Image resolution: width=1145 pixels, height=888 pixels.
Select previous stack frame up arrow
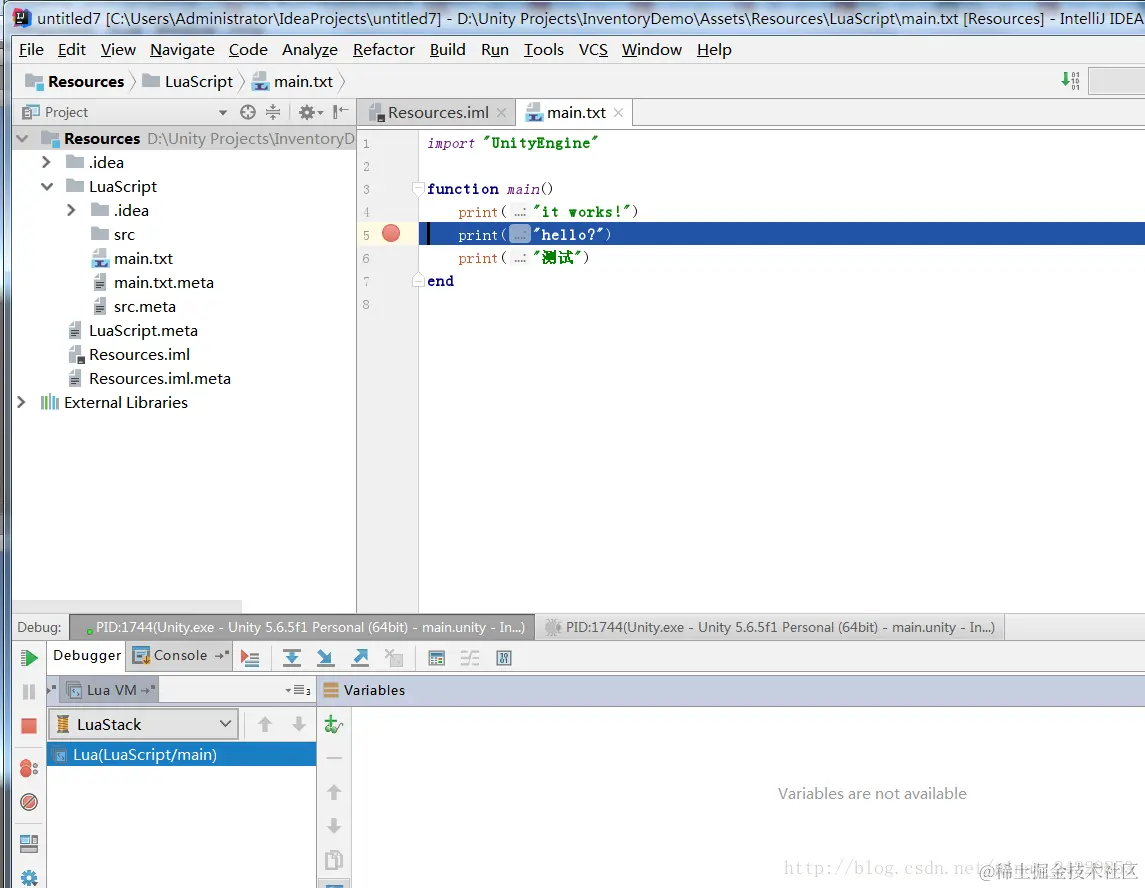pyautogui.click(x=265, y=724)
